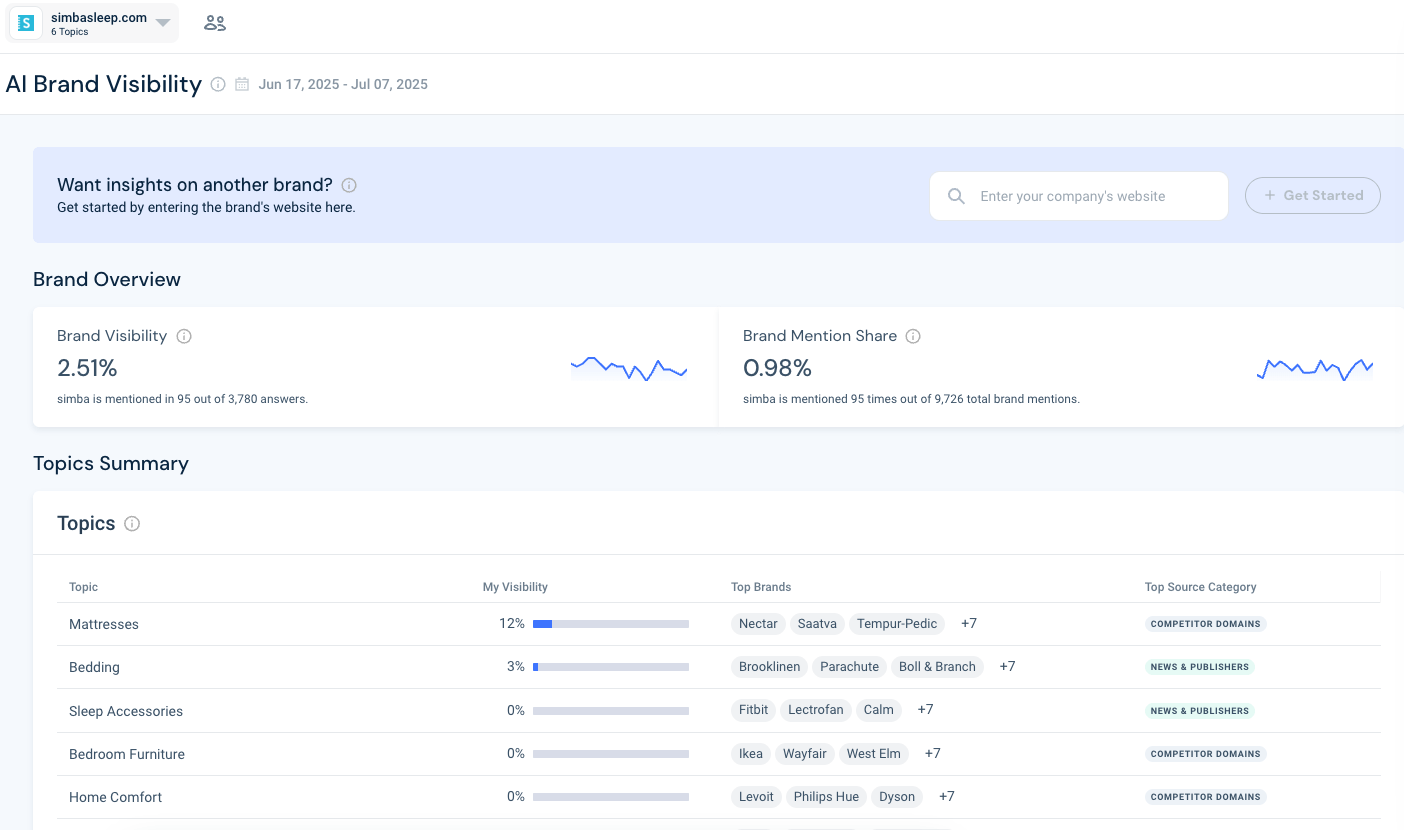Click the search magnifier icon in website field

tap(956, 196)
